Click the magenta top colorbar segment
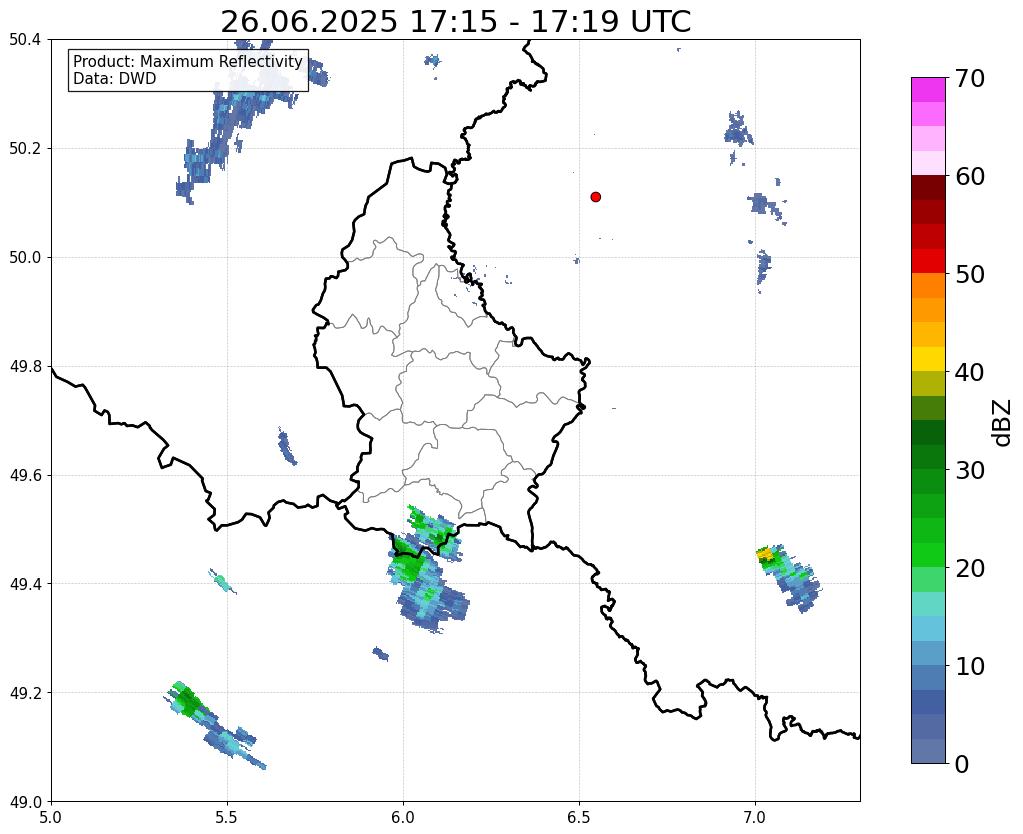1023x834 pixels. pos(928,90)
